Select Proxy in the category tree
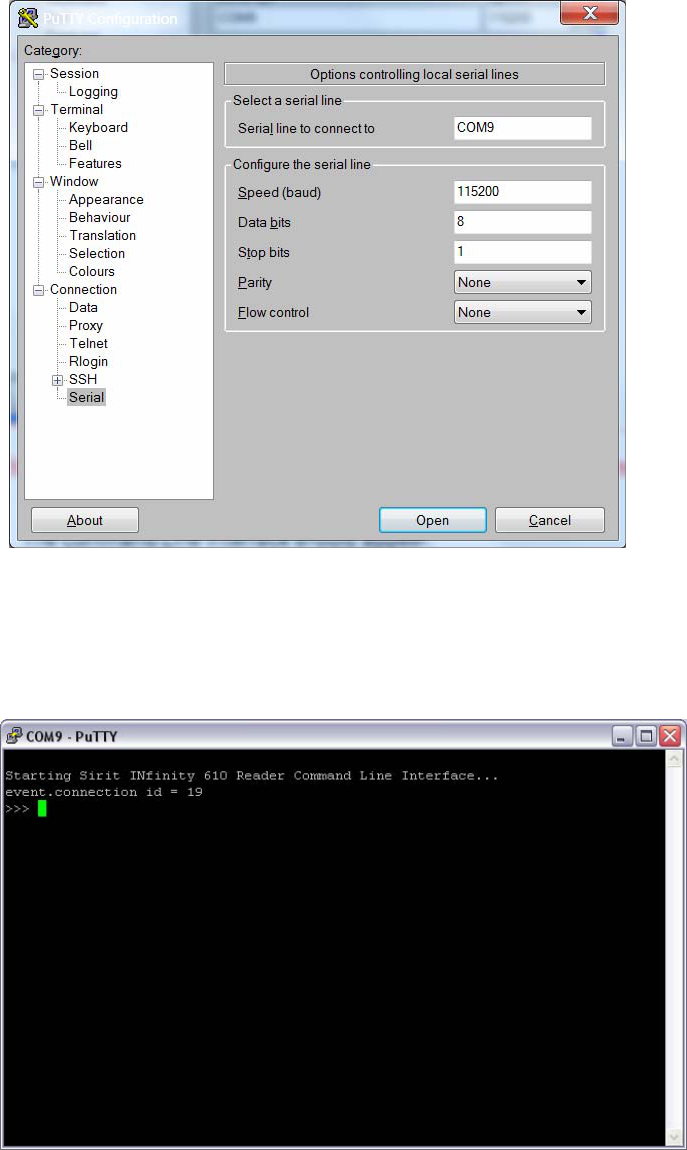This screenshot has width=687, height=1150. pos(86,325)
